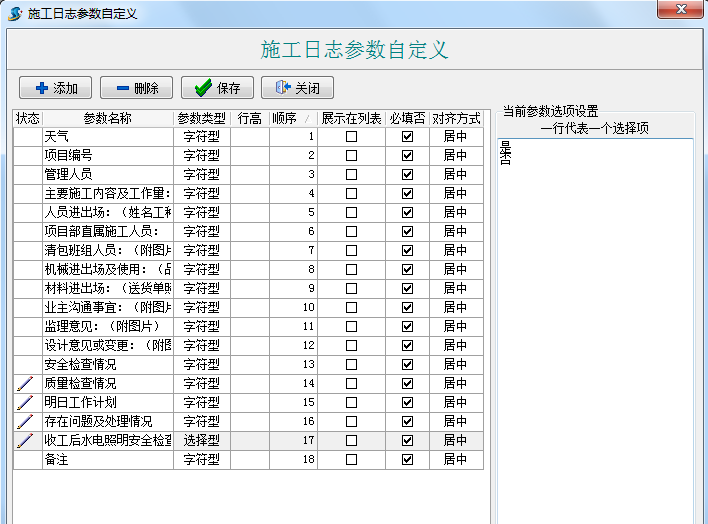Click the pencil icon beside 明日工作计划
This screenshot has height=524, width=708.
(26, 402)
